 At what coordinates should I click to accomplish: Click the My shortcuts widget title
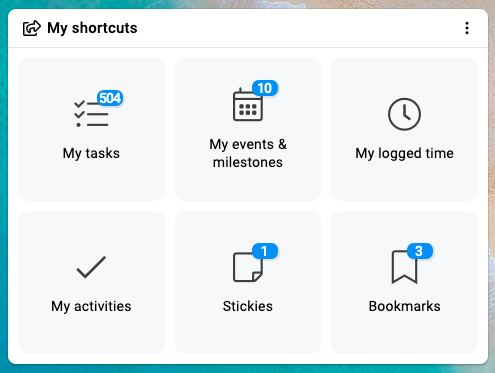[x=92, y=28]
